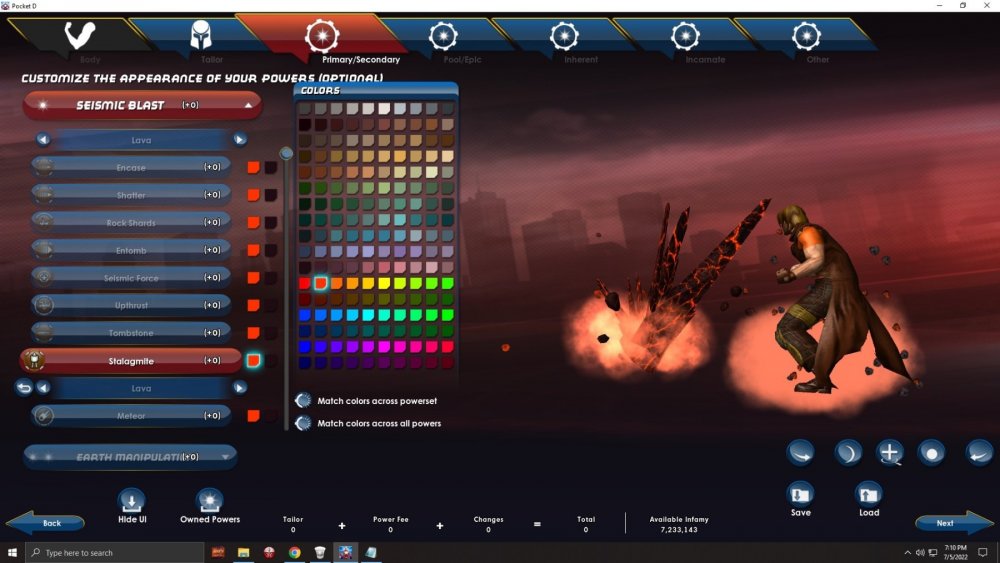Select the Meteor power row
The image size is (1000, 563).
[x=130, y=415]
